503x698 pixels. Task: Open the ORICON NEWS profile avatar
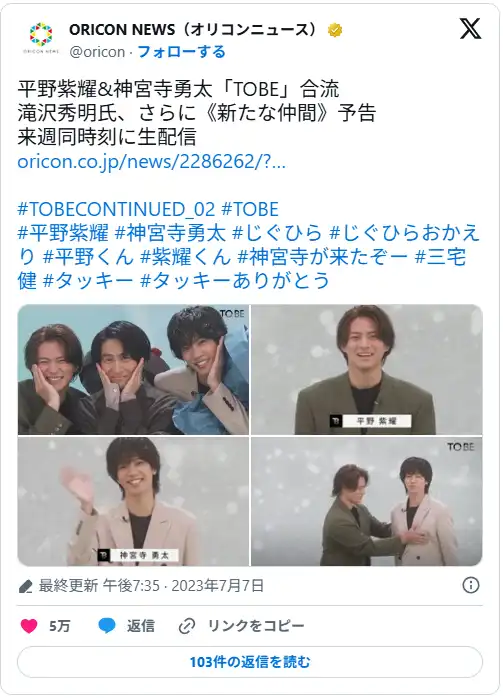click(41, 38)
